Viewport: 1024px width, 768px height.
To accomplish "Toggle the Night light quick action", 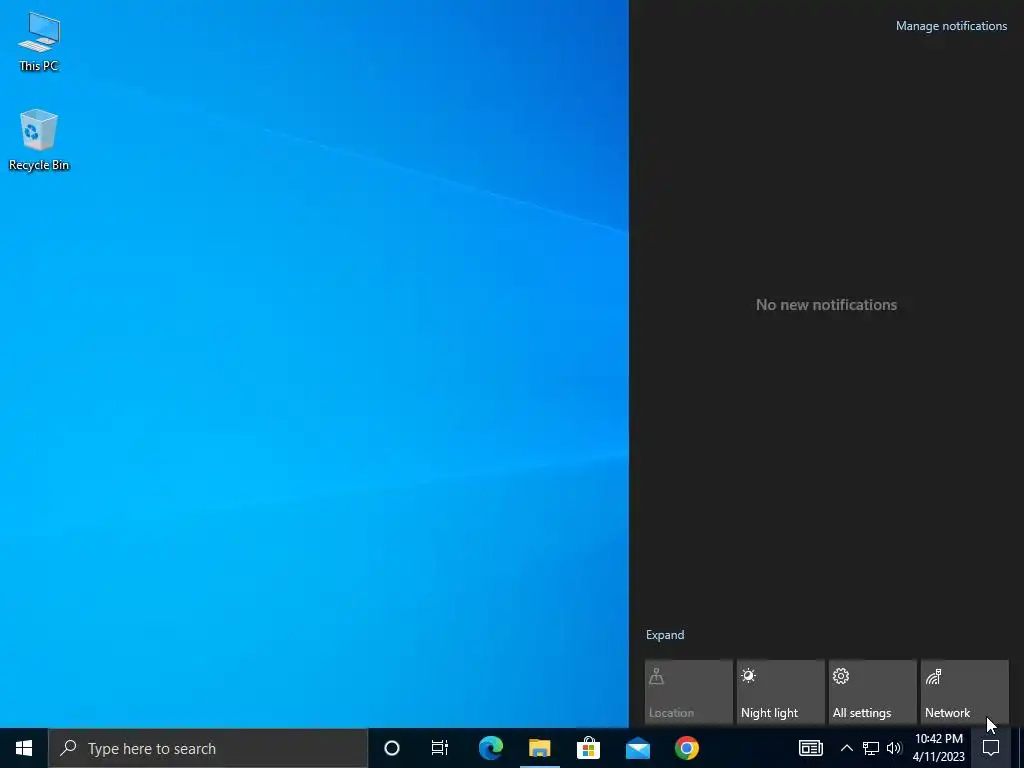I will click(780, 692).
